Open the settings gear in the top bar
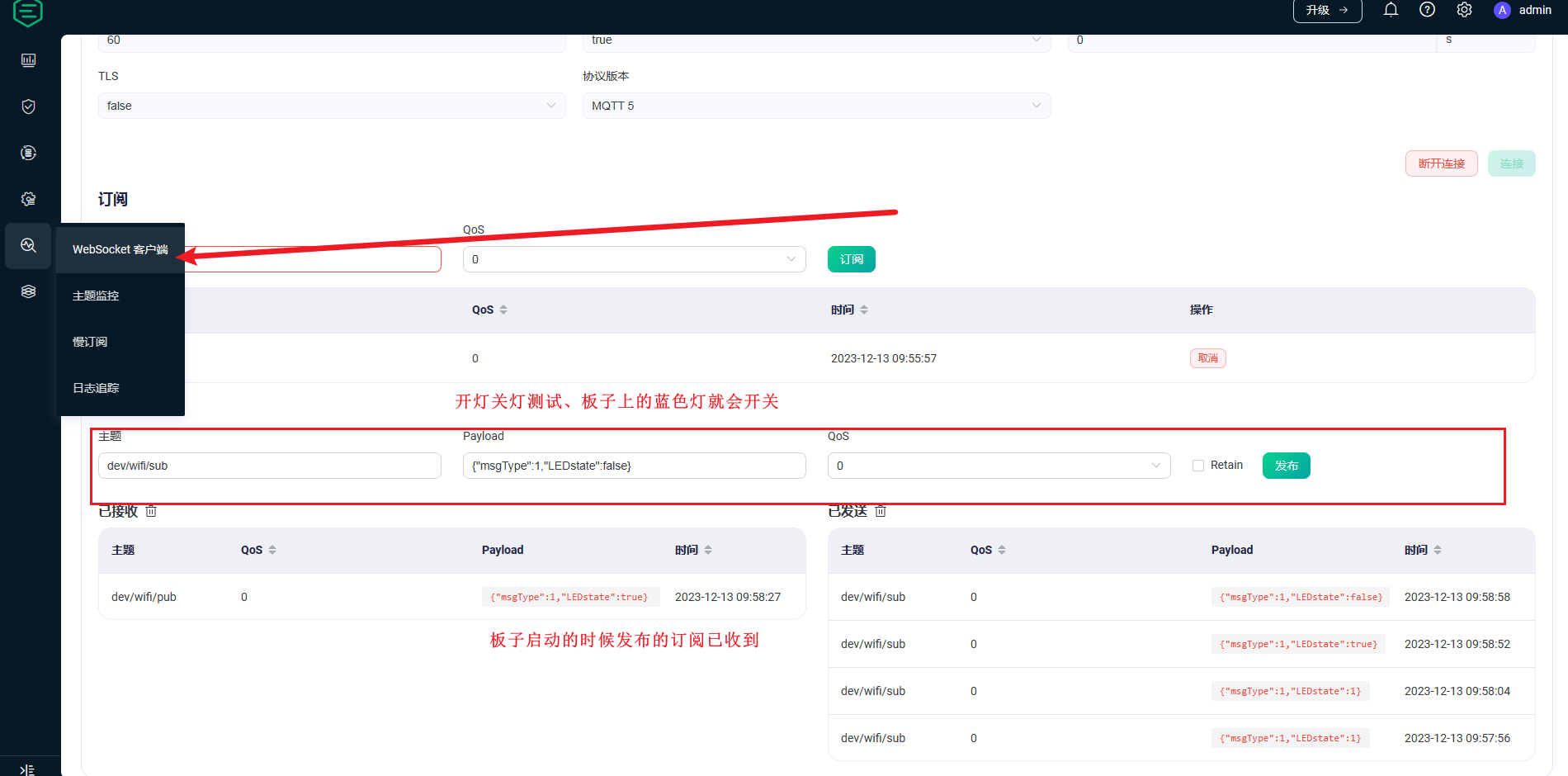 (x=1464, y=10)
